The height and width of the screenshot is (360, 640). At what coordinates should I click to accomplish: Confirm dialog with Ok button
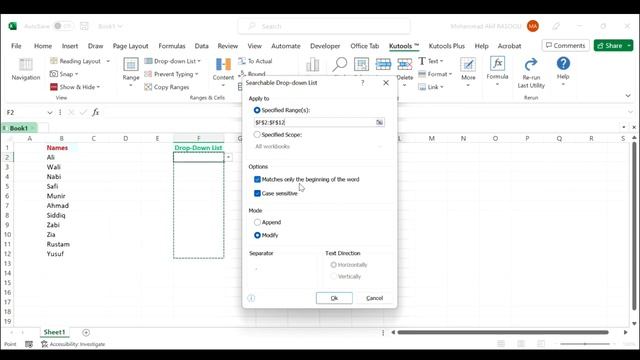(x=334, y=298)
